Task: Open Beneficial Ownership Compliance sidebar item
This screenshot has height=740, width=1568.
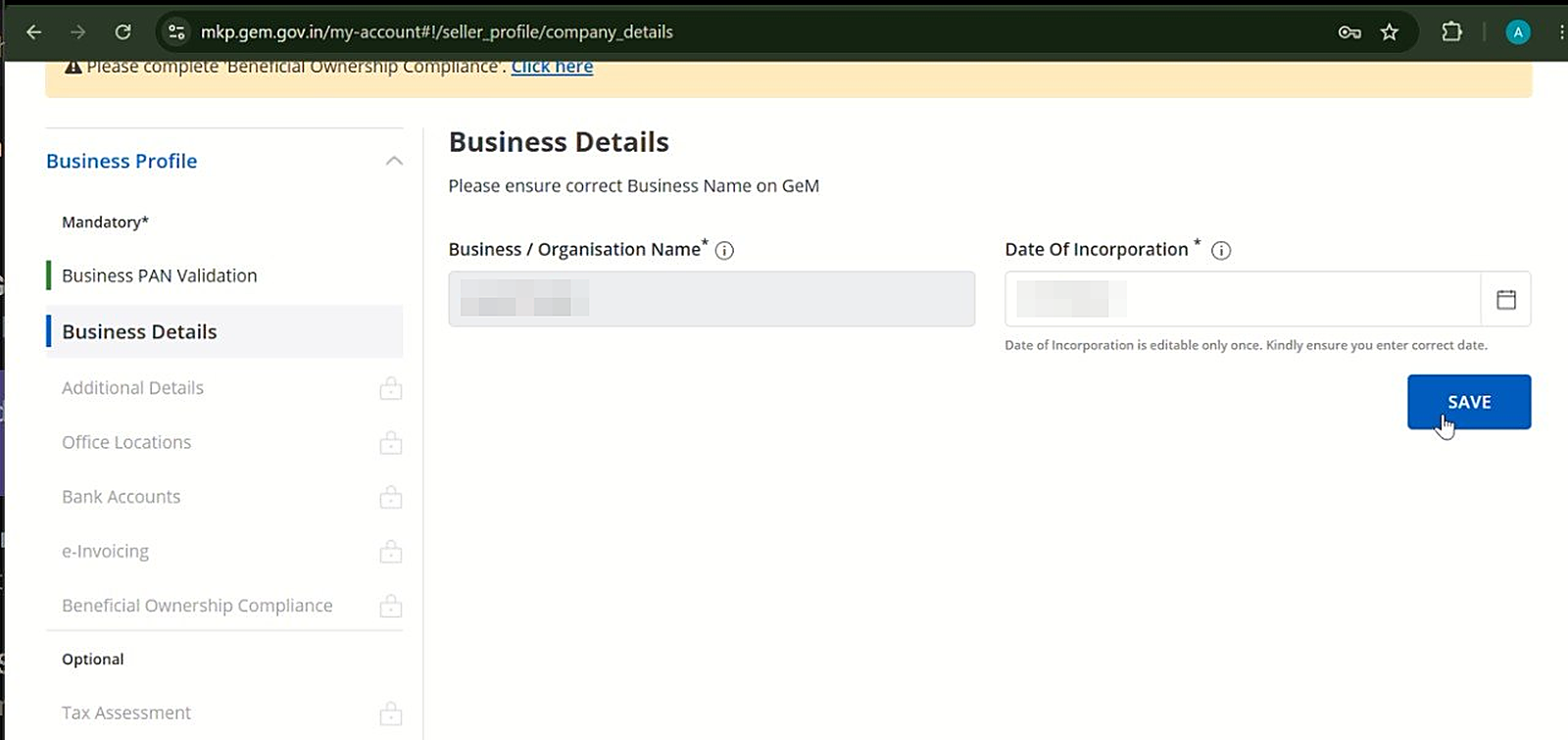Action: pos(197,606)
